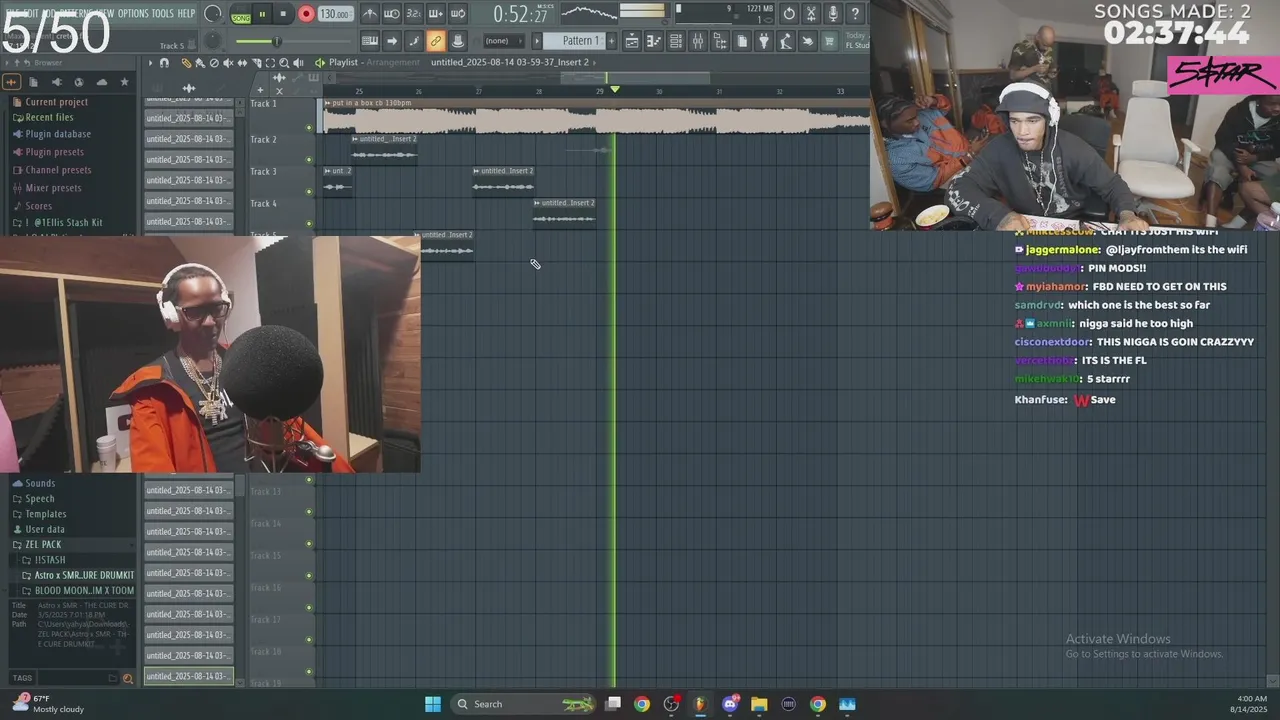
Task: Select the magnifier Zoom tool
Action: coord(284,63)
